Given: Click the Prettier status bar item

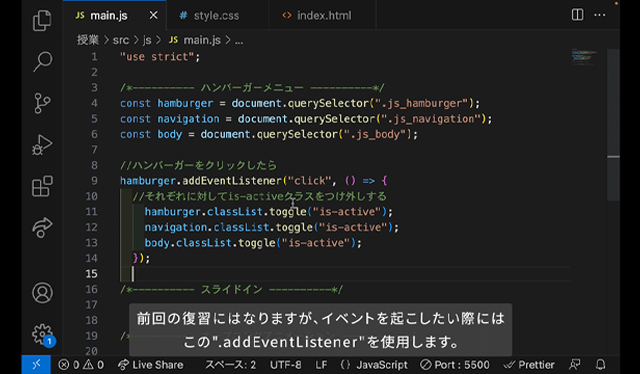Looking at the screenshot, I should tap(529, 365).
